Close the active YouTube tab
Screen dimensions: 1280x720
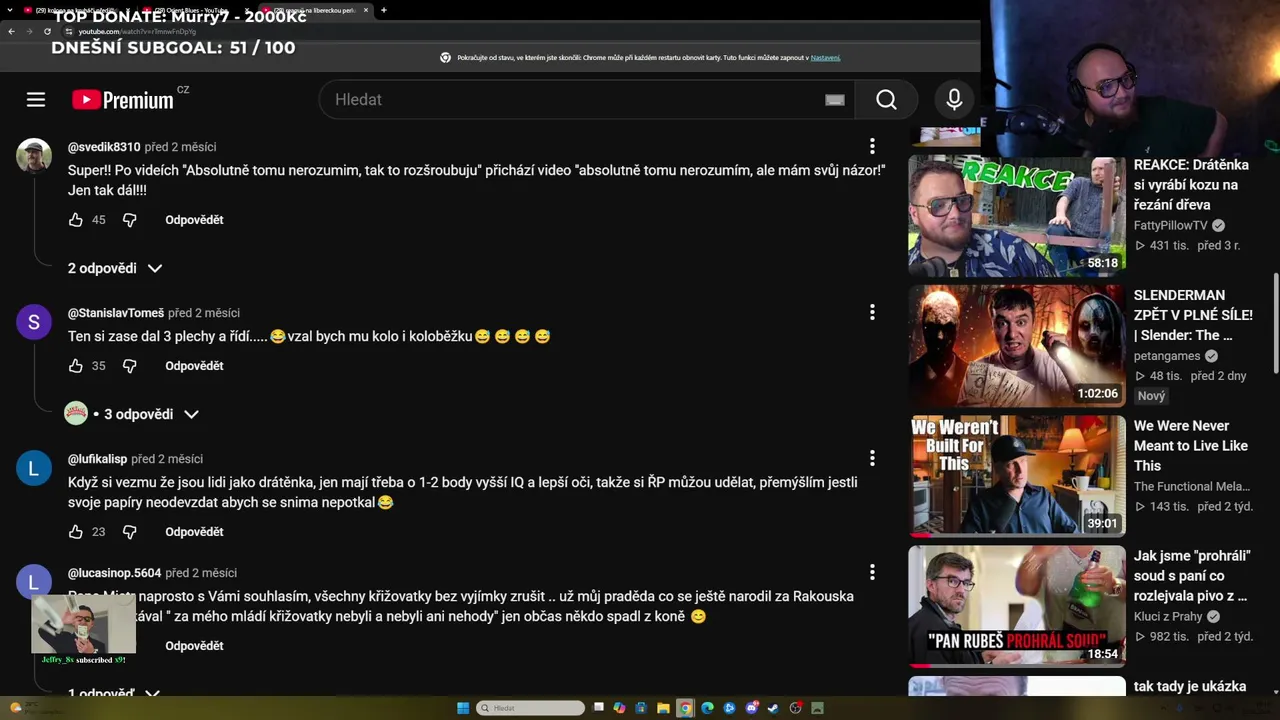coord(366,10)
